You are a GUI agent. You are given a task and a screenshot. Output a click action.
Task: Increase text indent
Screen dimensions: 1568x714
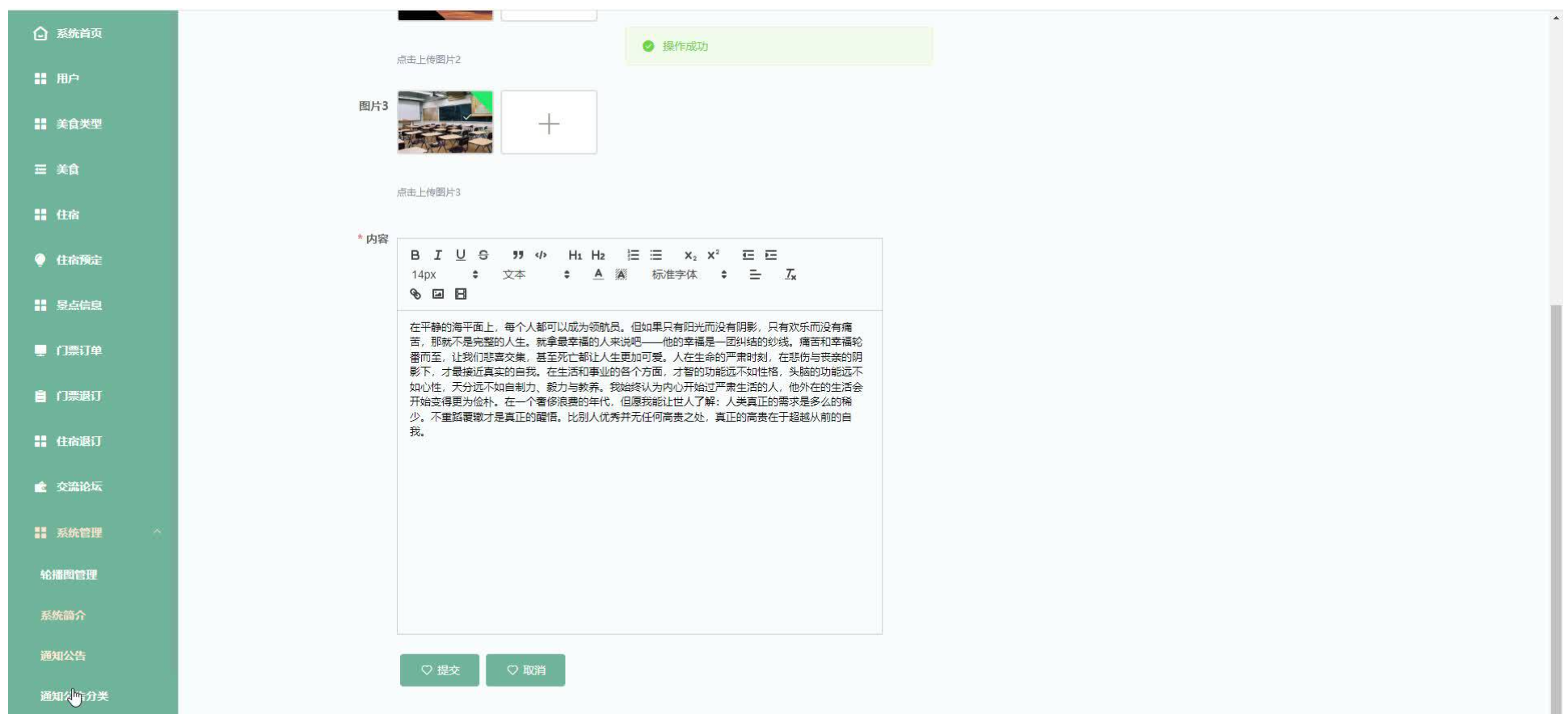click(771, 255)
